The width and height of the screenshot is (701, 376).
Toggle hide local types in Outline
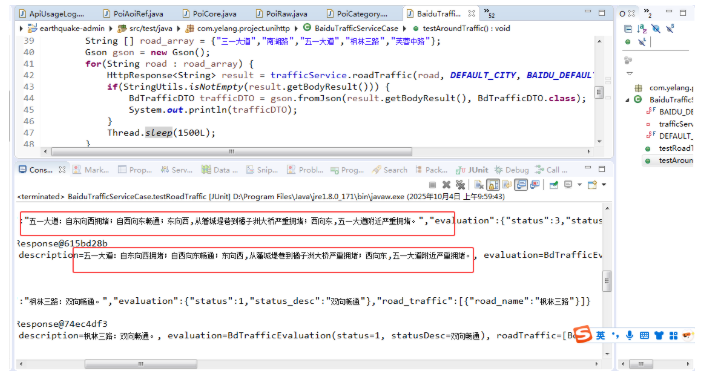point(642,42)
